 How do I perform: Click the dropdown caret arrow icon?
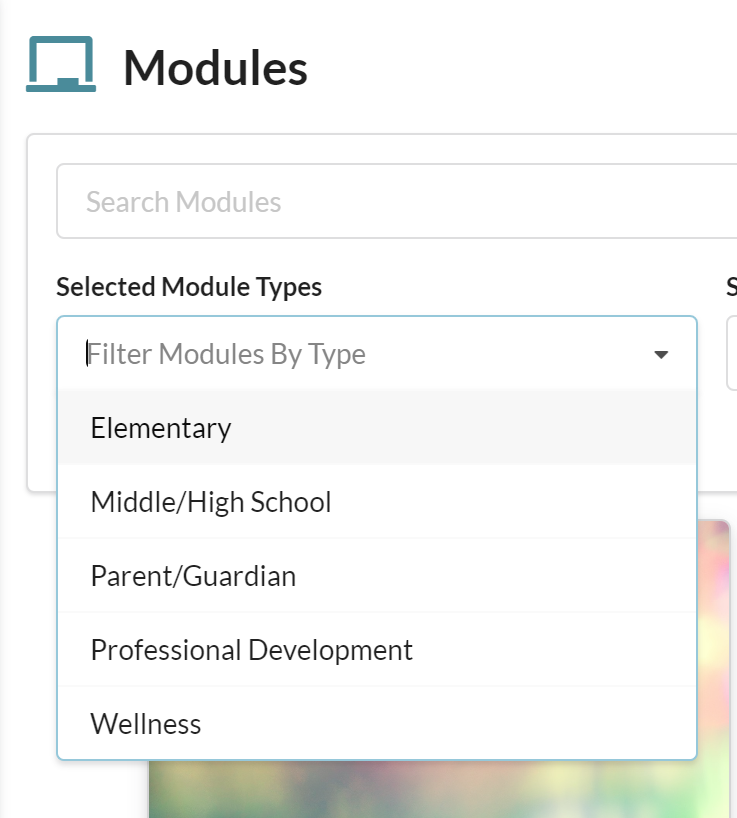coord(661,355)
